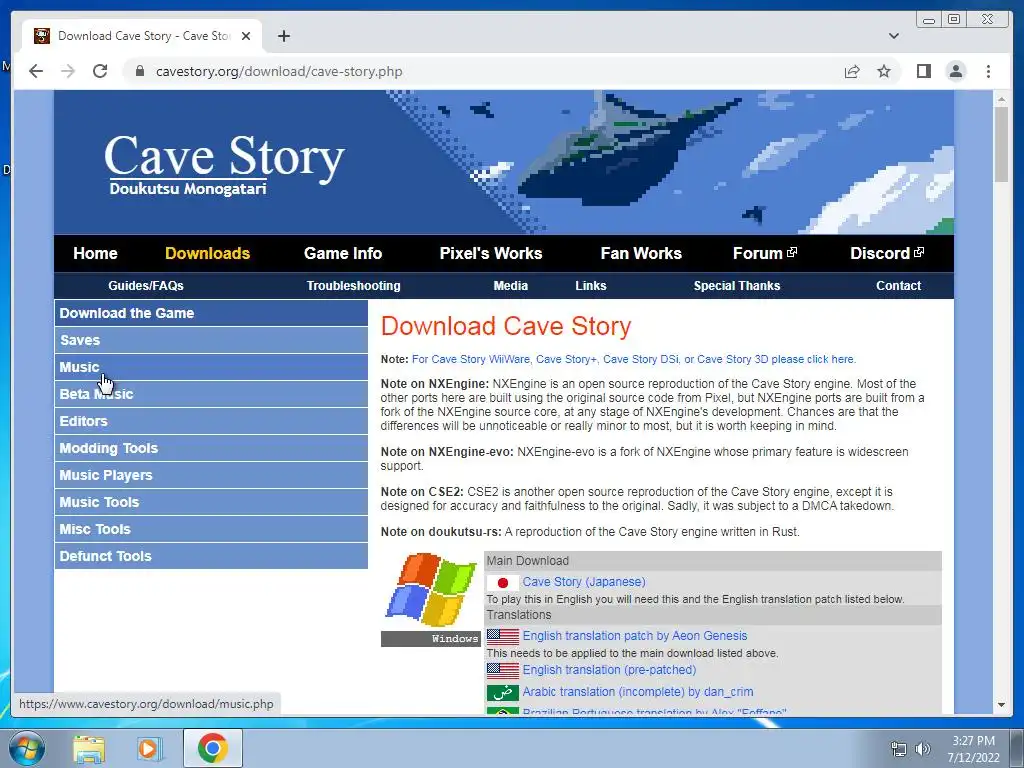Click the Japanese flag icon
The height and width of the screenshot is (768, 1024).
tap(503, 582)
